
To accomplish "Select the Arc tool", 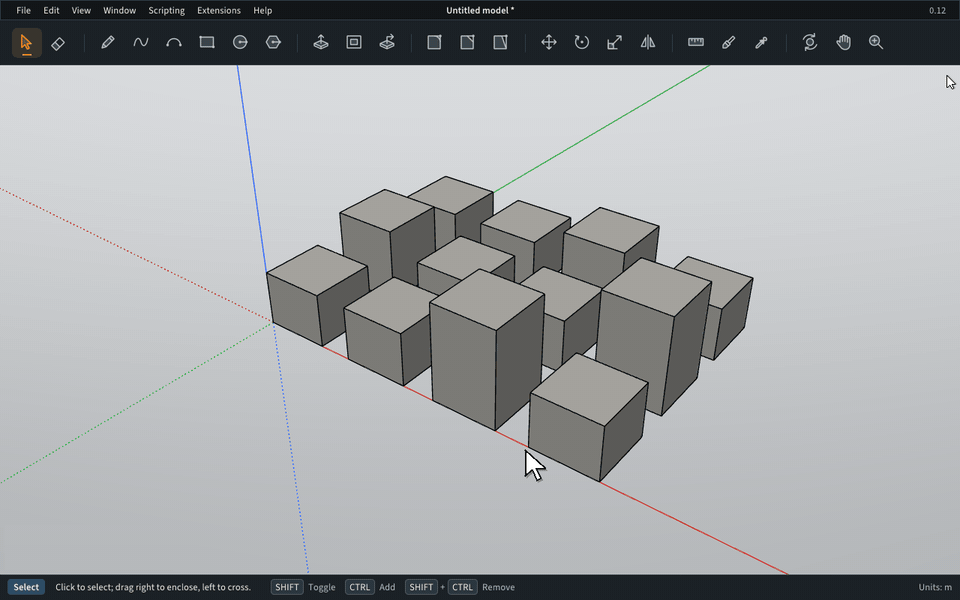I will 174,43.
